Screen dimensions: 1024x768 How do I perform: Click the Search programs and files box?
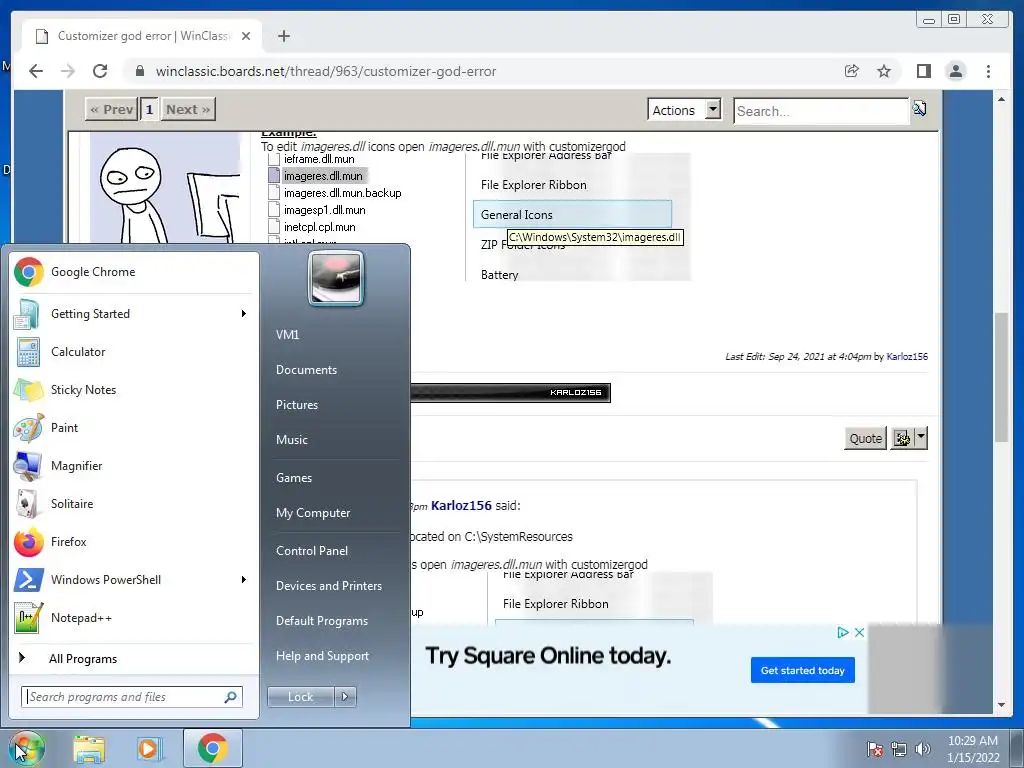[131, 697]
